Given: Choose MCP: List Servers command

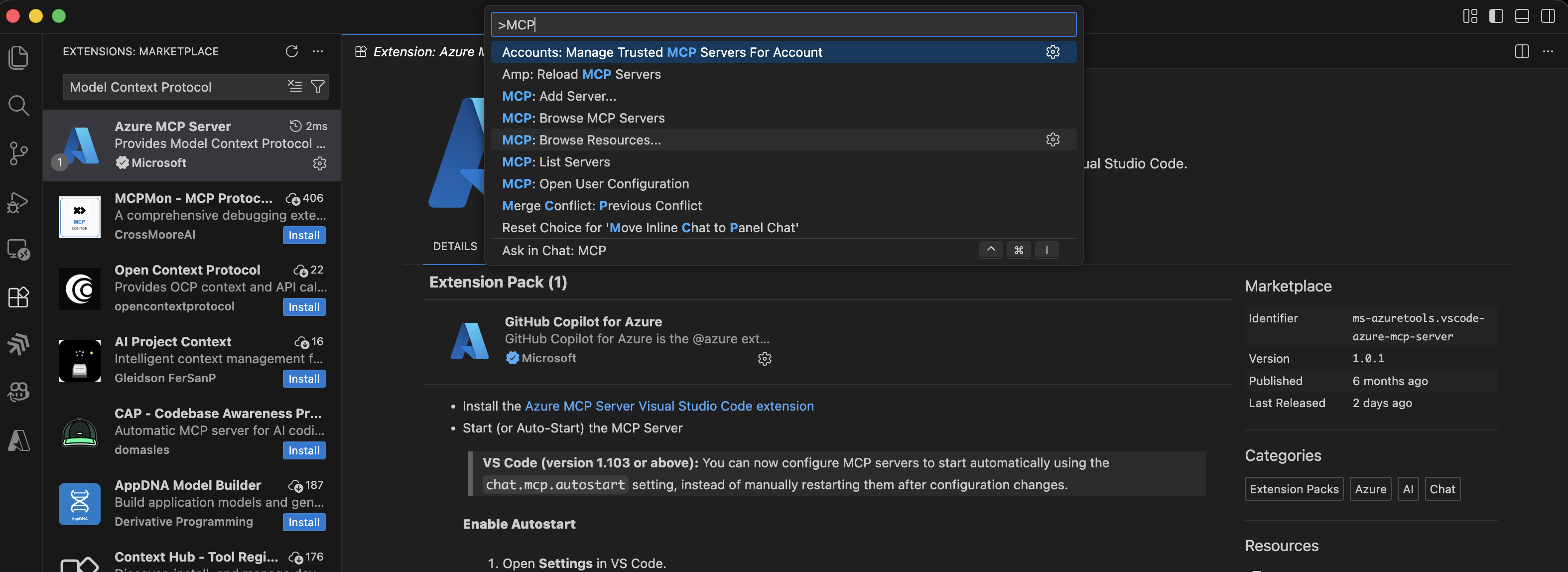Looking at the screenshot, I should pyautogui.click(x=556, y=162).
